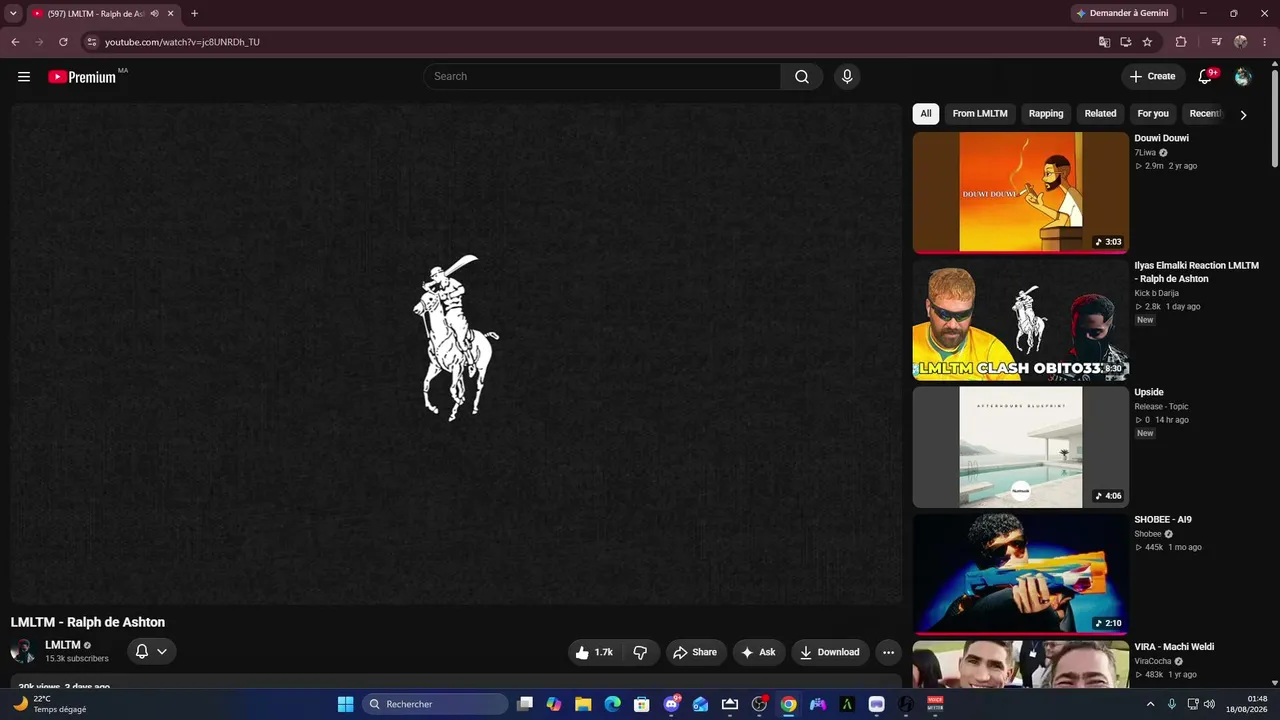Open Chrome media controls icon
Screen dimensions: 1280x720
tap(1216, 42)
